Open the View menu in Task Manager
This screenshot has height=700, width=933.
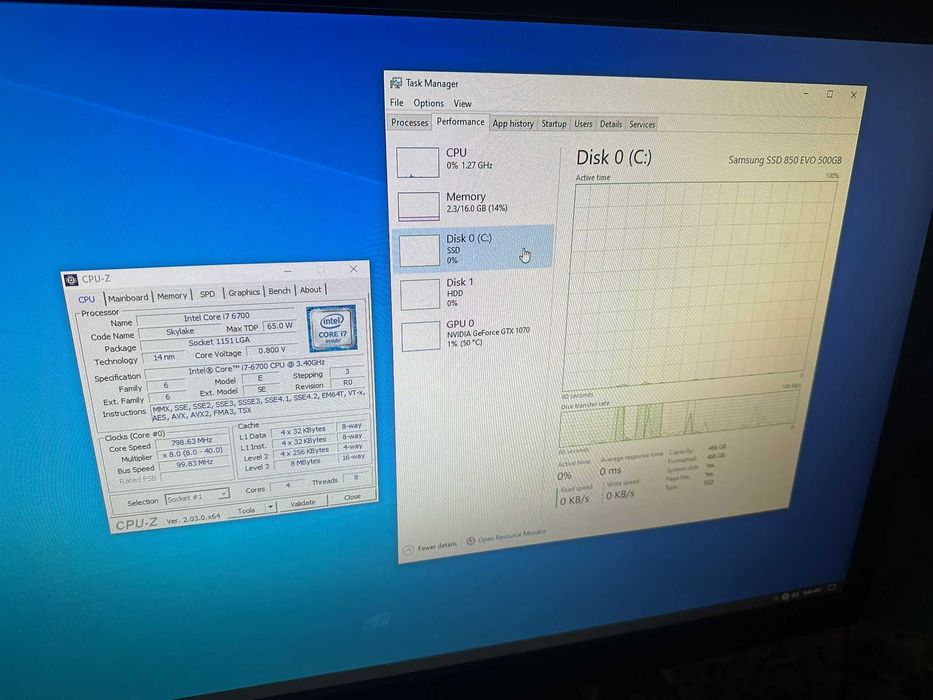tap(462, 104)
